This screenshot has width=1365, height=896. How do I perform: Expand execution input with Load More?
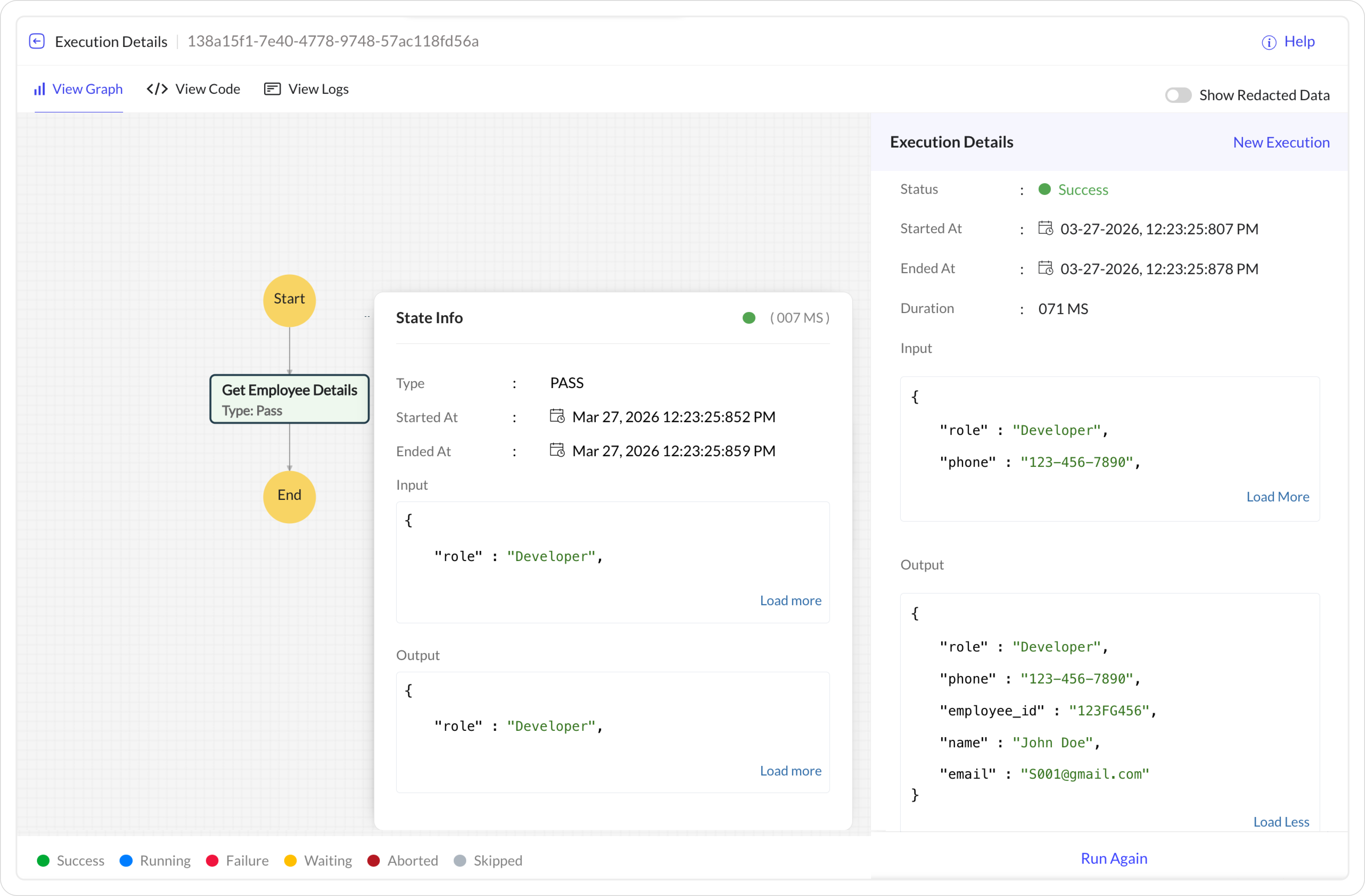1277,496
